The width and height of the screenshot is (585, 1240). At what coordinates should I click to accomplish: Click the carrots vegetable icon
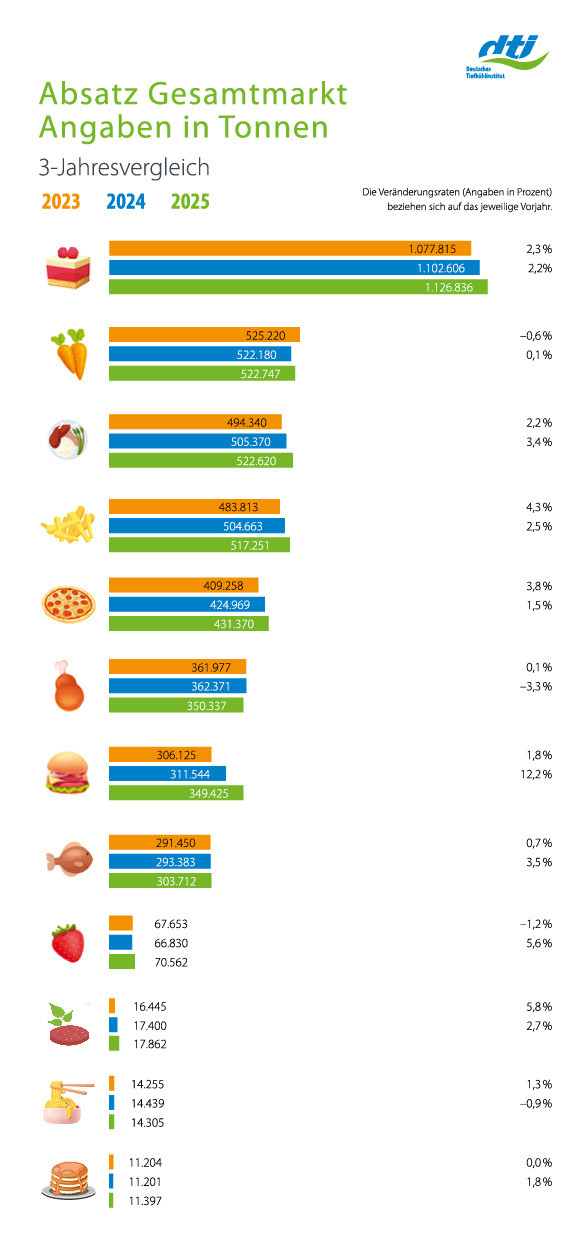click(70, 354)
